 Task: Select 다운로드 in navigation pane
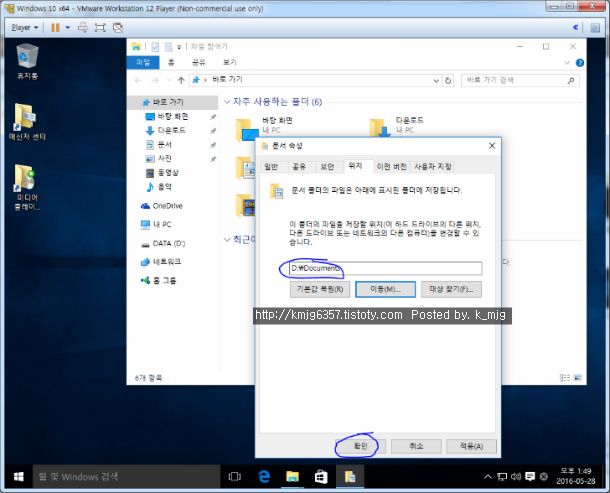pyautogui.click(x=171, y=130)
